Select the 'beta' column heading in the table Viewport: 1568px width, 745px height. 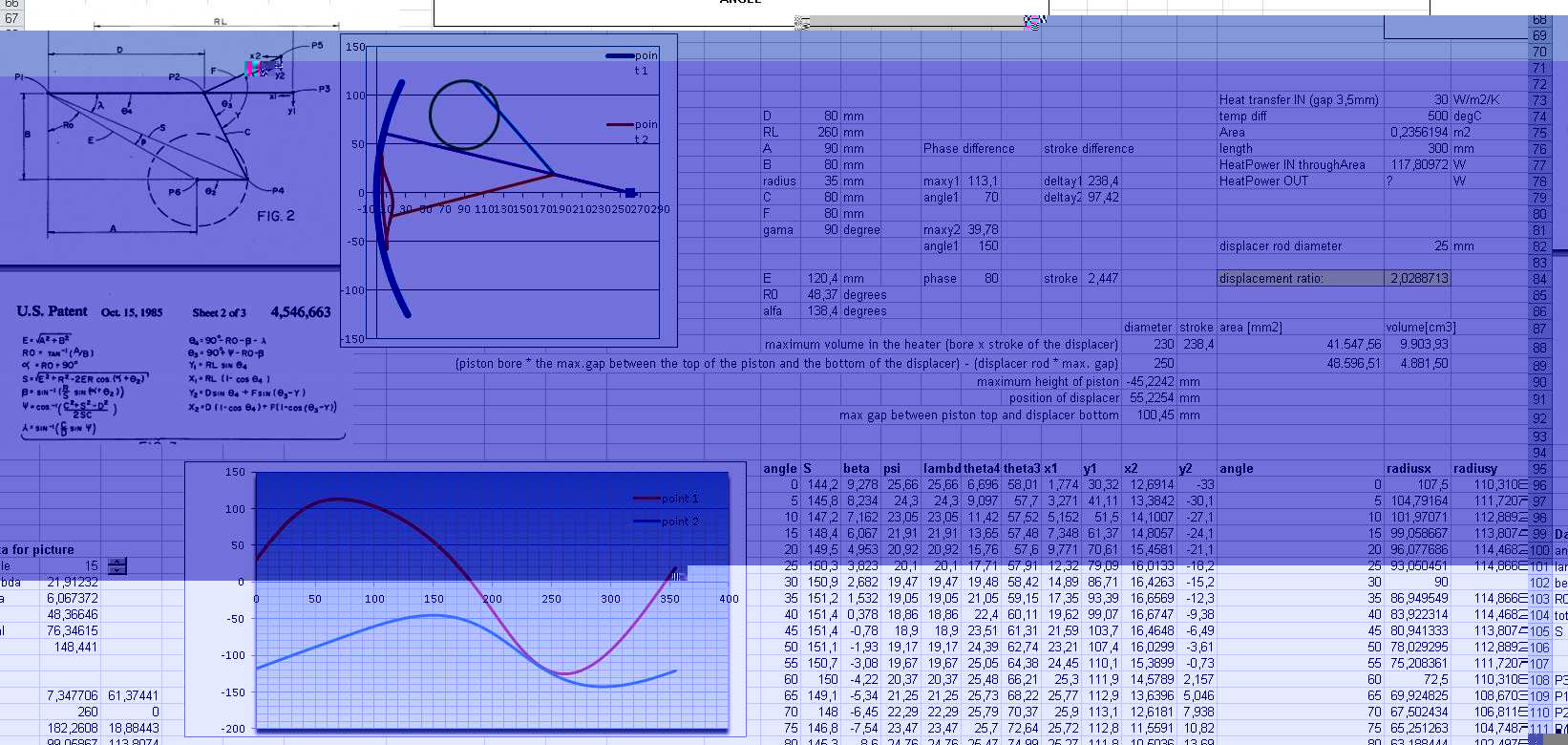click(861, 469)
